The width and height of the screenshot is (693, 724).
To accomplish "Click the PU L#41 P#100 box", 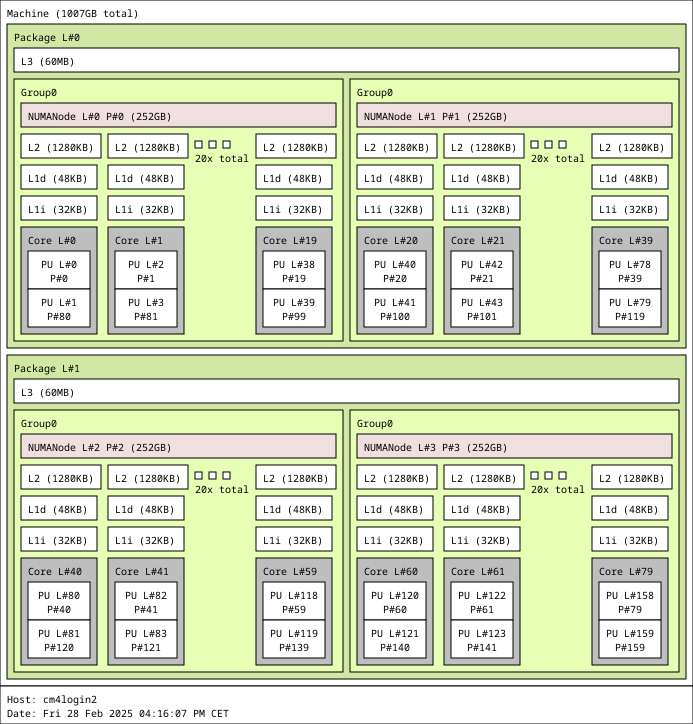I will [395, 309].
